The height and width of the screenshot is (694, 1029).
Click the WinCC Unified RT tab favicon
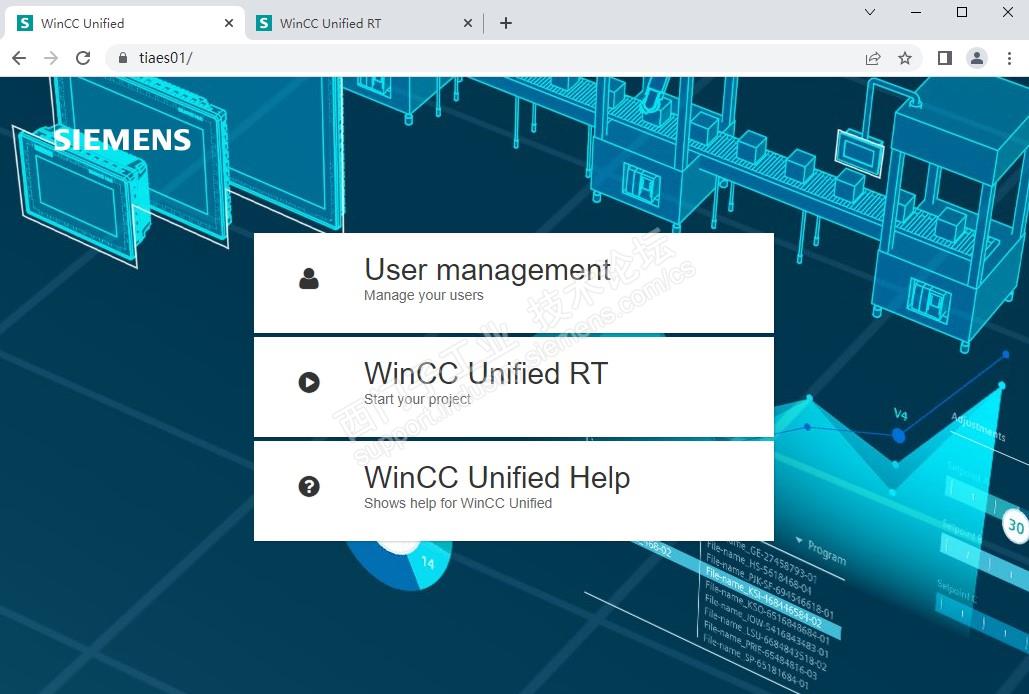pyautogui.click(x=264, y=23)
